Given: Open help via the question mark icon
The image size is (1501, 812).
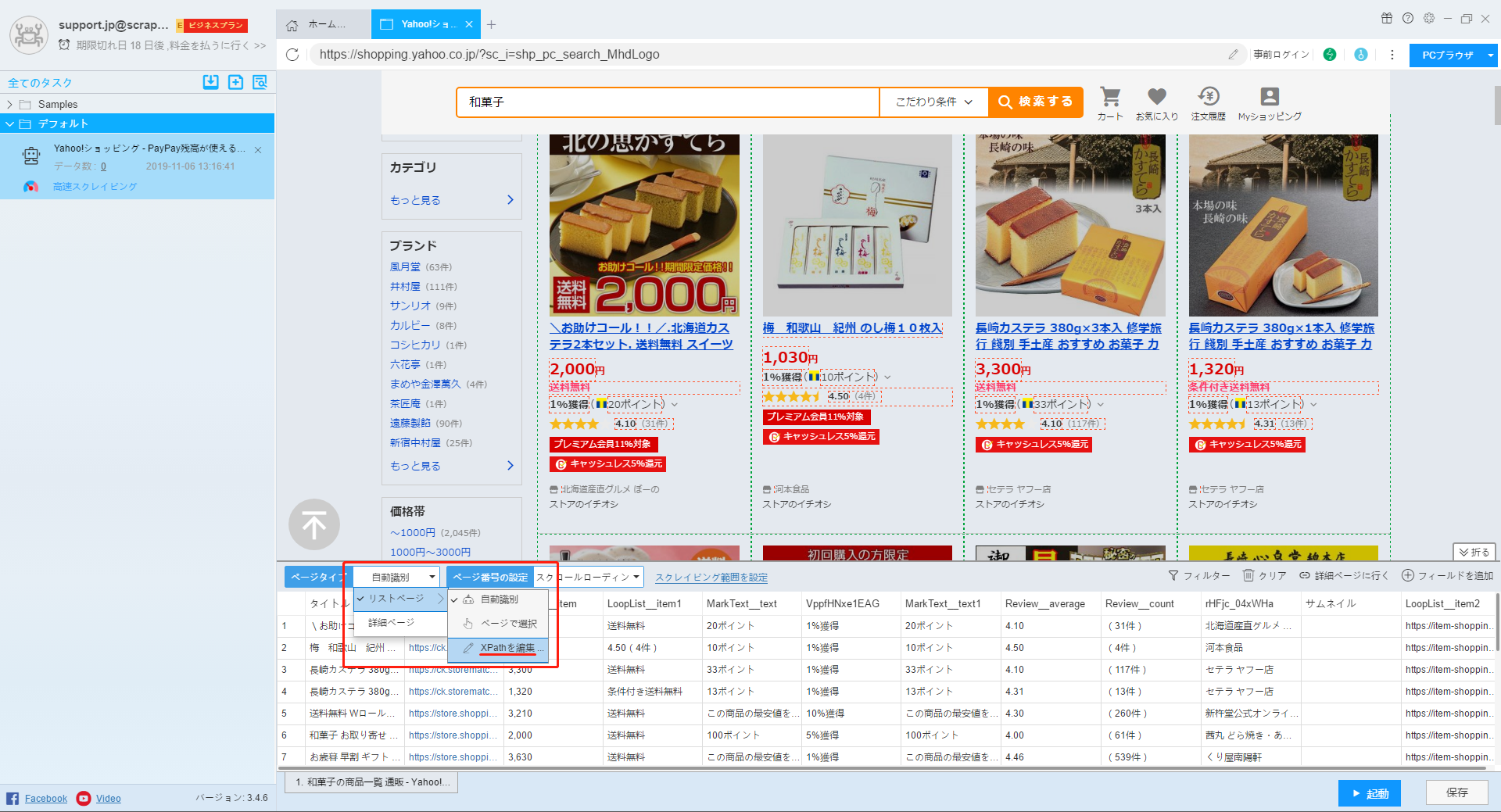Looking at the screenshot, I should pos(1408,18).
